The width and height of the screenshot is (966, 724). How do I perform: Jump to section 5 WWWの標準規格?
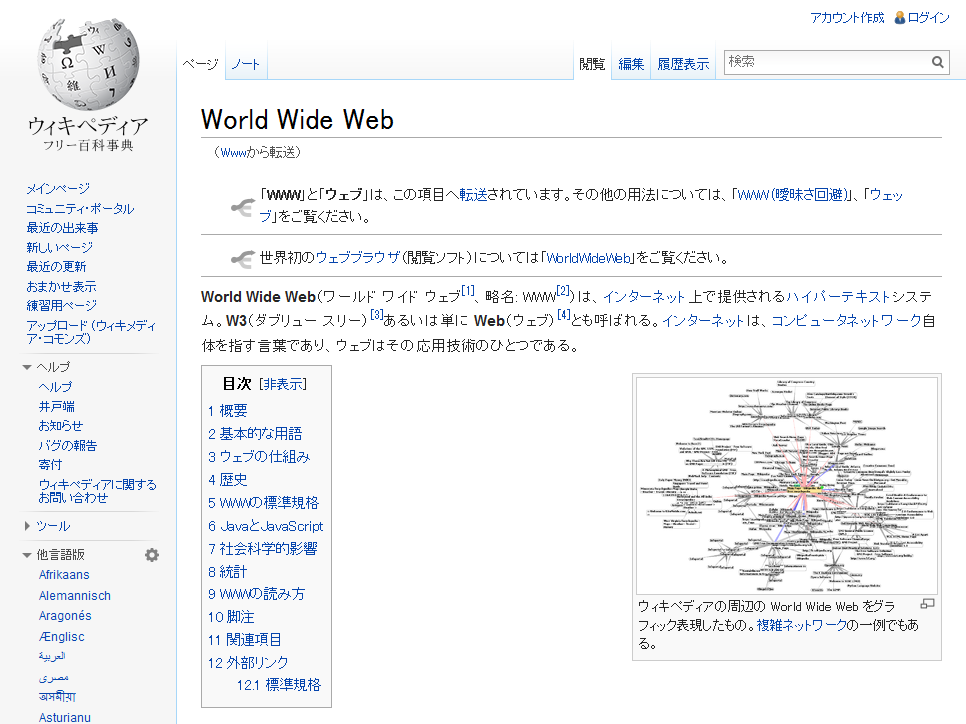[263, 503]
